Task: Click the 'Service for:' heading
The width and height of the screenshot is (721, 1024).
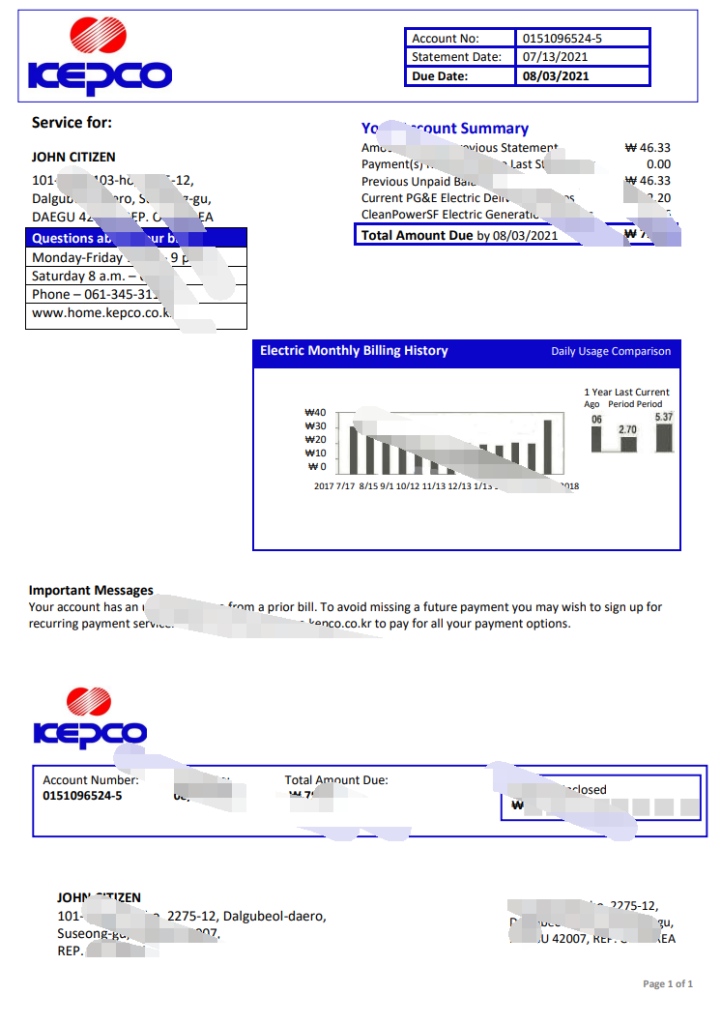Action: (x=72, y=123)
